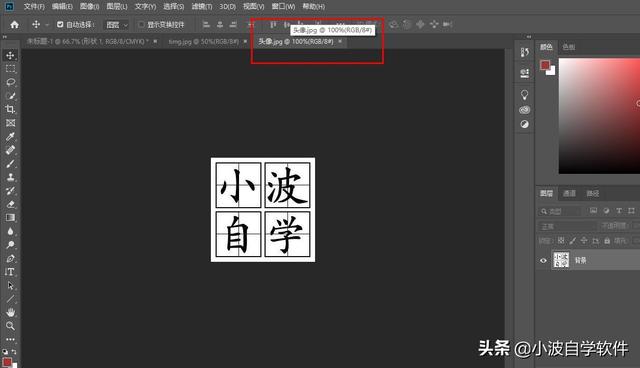Screen dimensions: 640x368
Task: Select the Frame tool
Action: click(10, 123)
